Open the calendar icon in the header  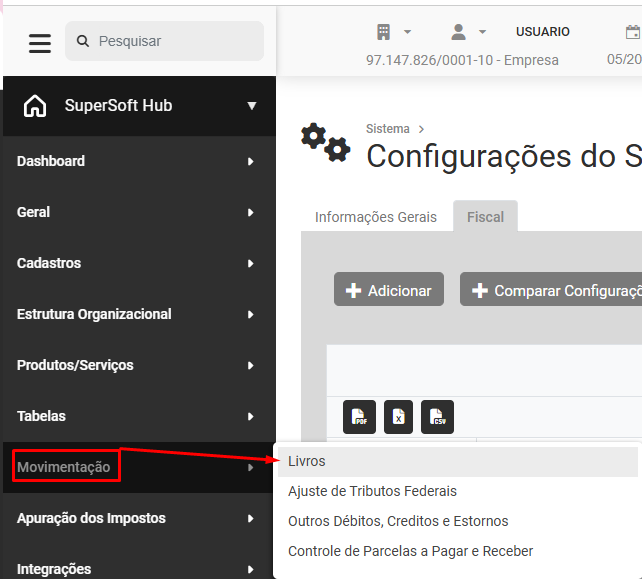633,32
